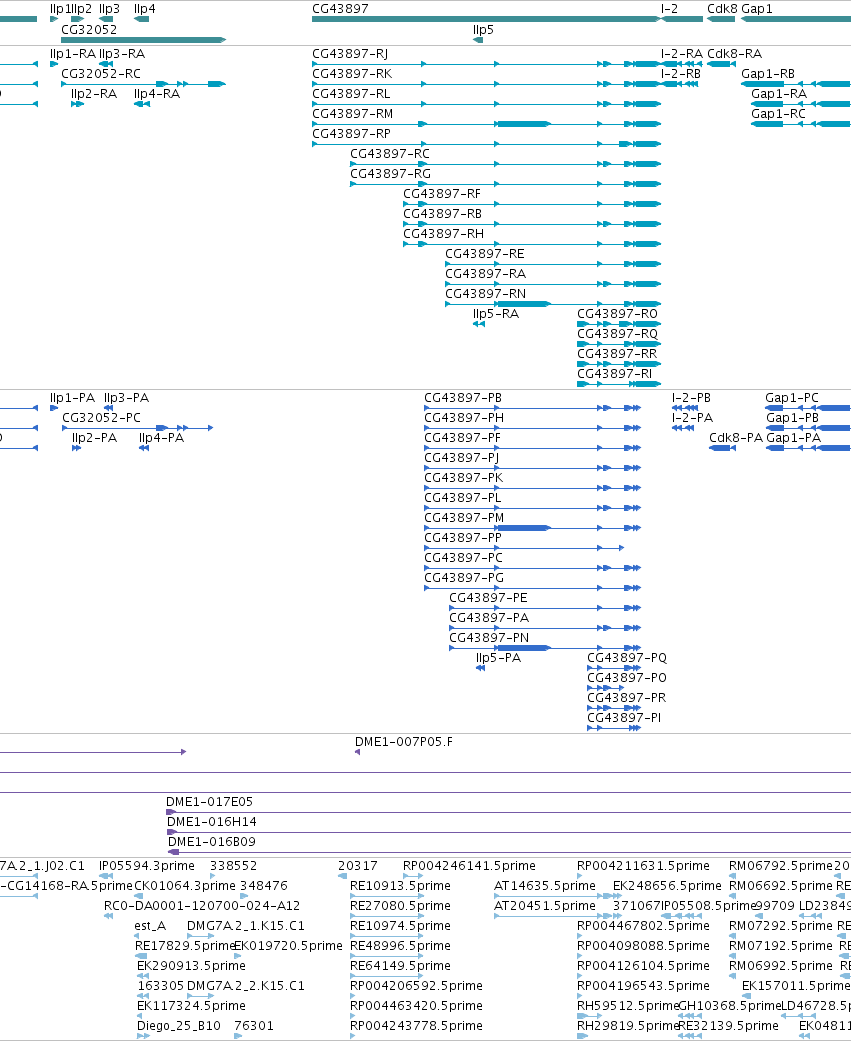Viewport: 851px width, 1041px height.
Task: Select protein CG43897-PI
Action: [x=624, y=717]
